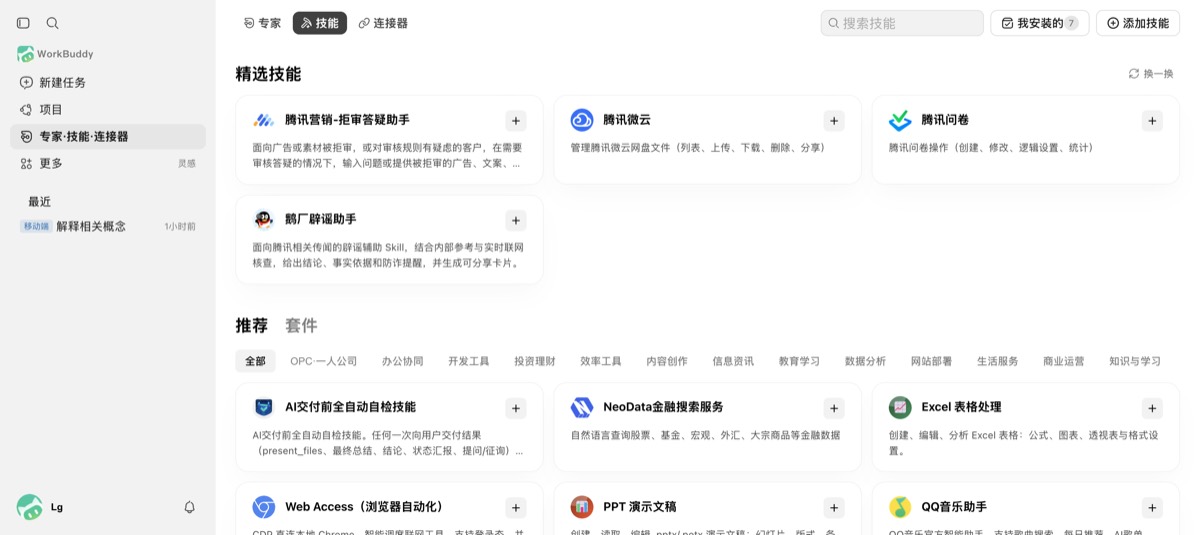Add Web Access skill with plus
Viewport: 1200px width, 535px height.
(516, 508)
